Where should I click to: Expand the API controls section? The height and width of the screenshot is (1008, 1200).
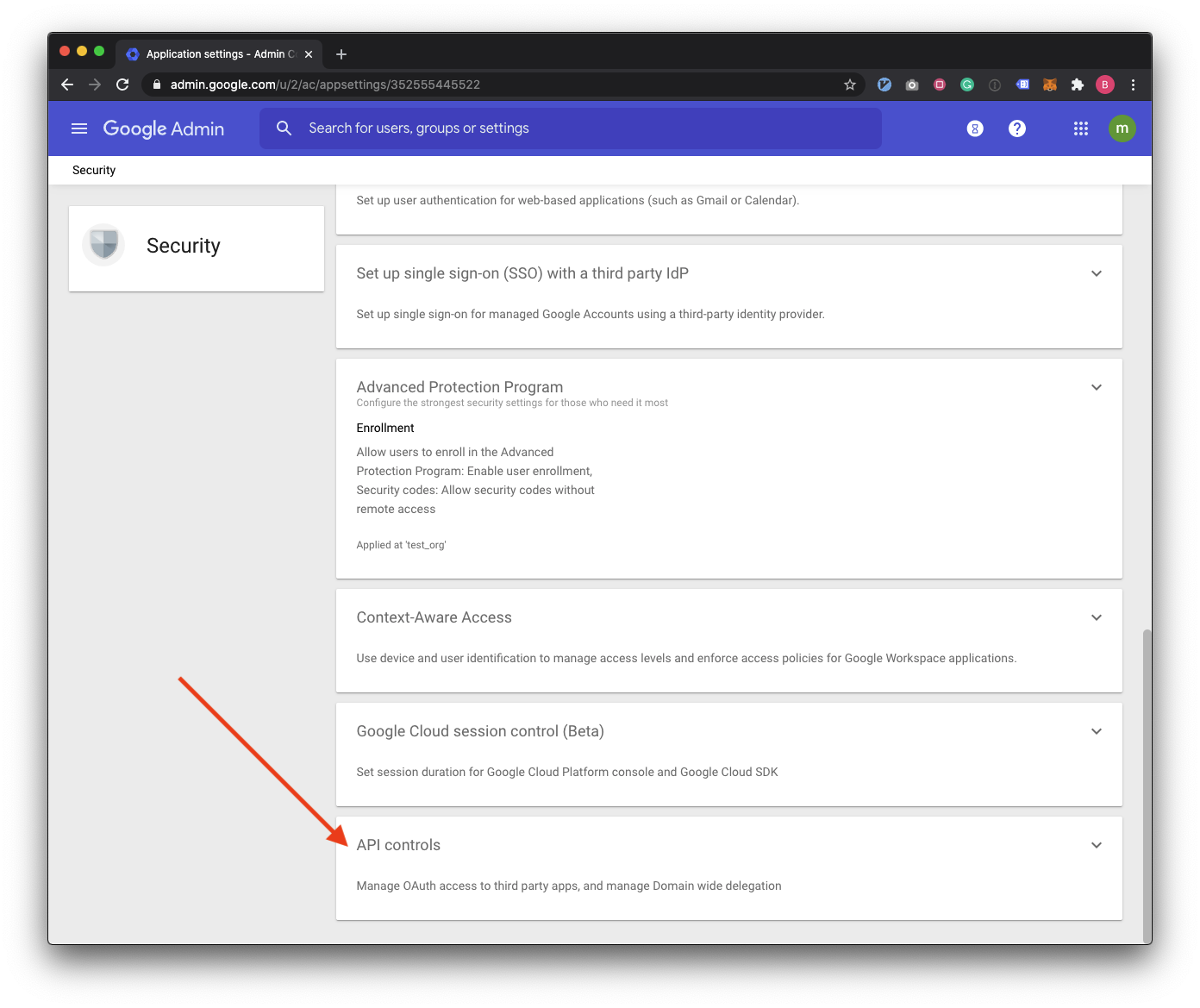point(1096,845)
